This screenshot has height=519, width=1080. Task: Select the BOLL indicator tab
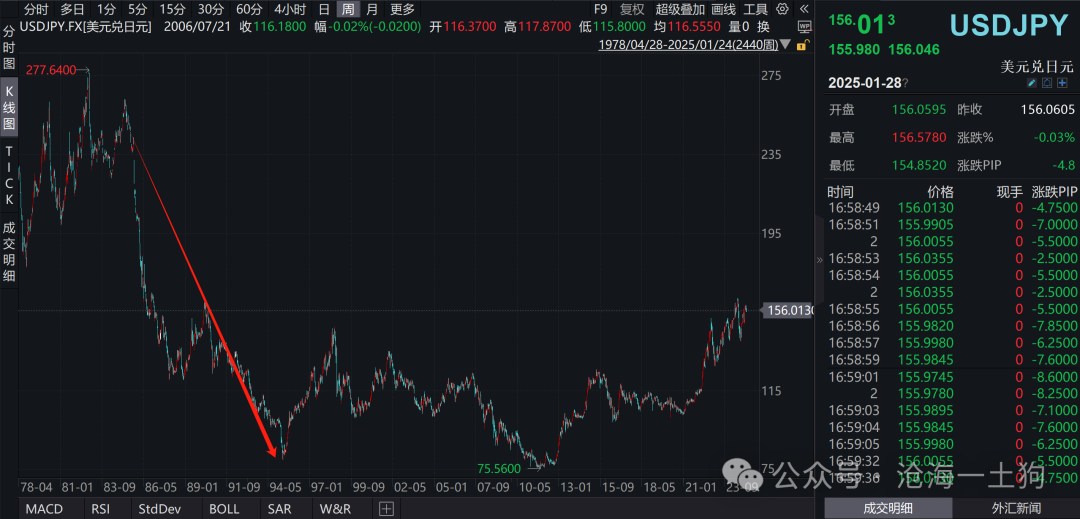(x=224, y=509)
